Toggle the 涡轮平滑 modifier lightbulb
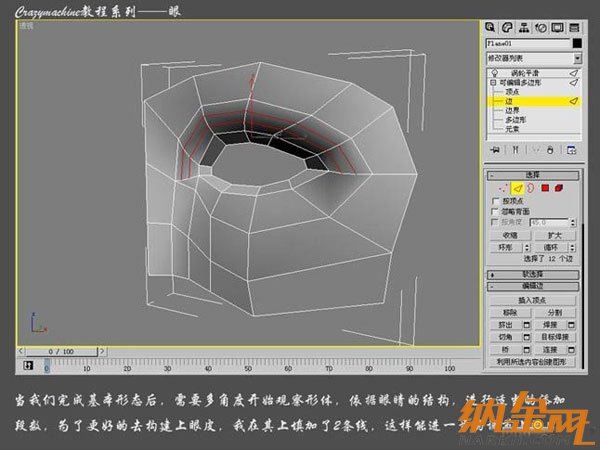600x450 pixels. click(x=493, y=74)
